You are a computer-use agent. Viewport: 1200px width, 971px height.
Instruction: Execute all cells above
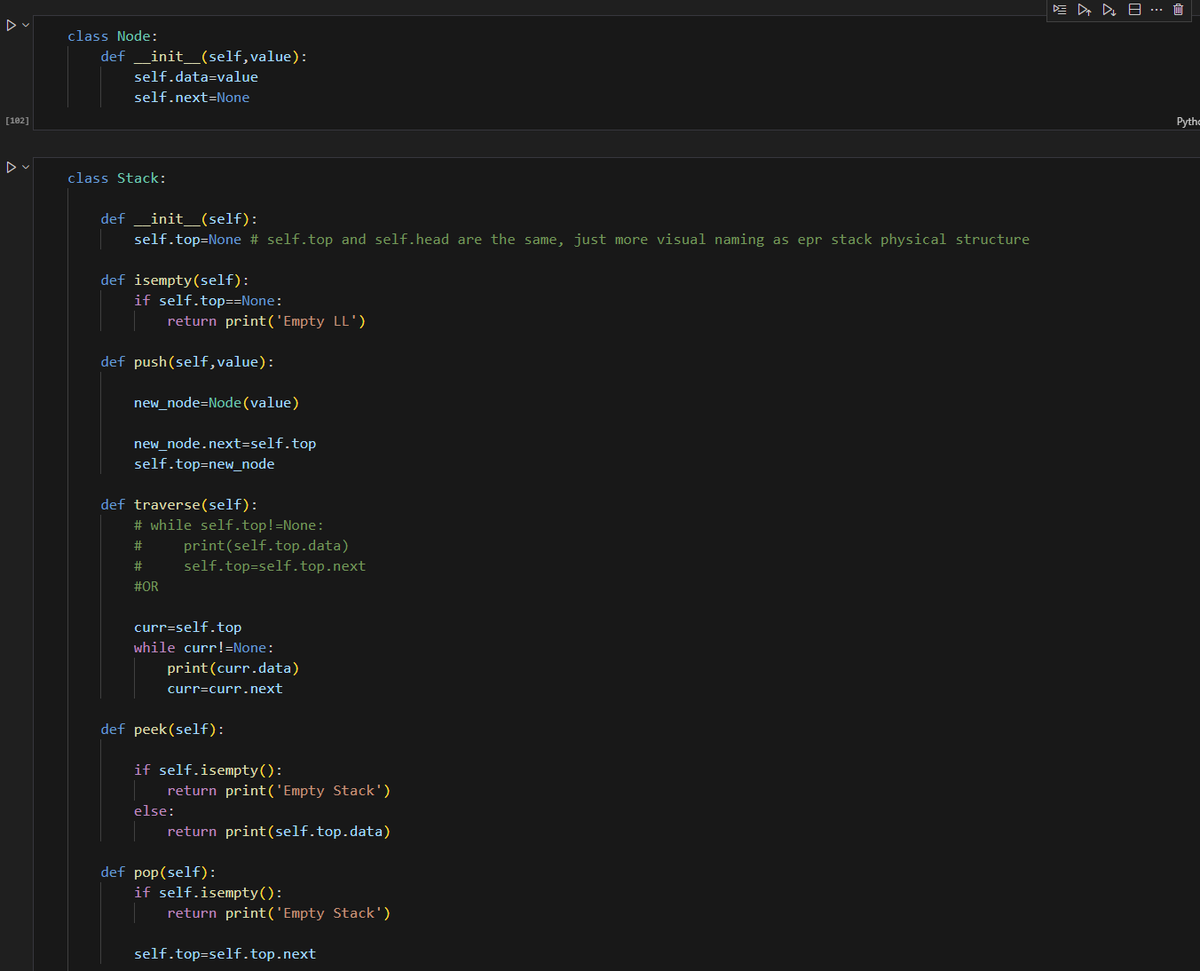tap(1084, 10)
